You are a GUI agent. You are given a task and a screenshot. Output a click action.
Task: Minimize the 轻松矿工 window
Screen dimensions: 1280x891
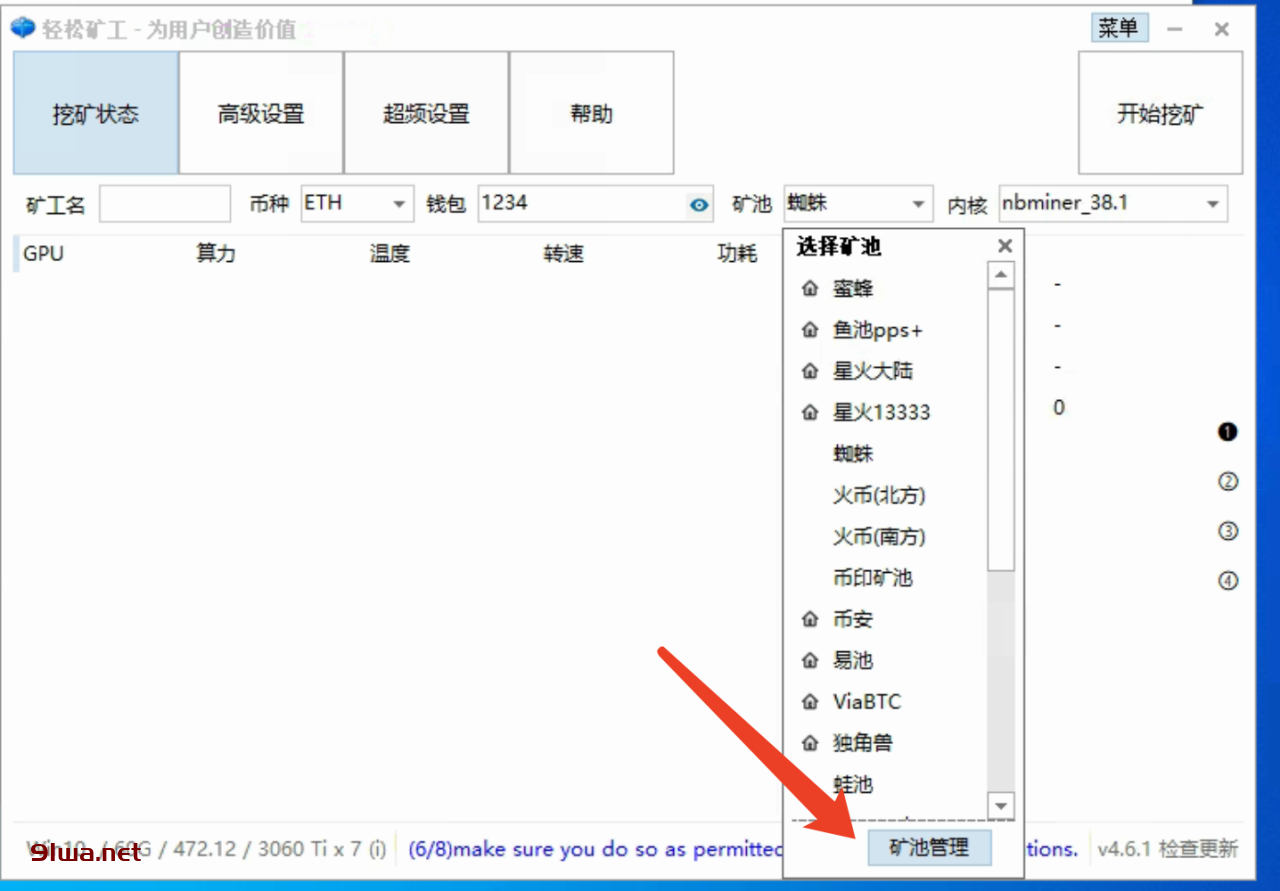pyautogui.click(x=1175, y=30)
